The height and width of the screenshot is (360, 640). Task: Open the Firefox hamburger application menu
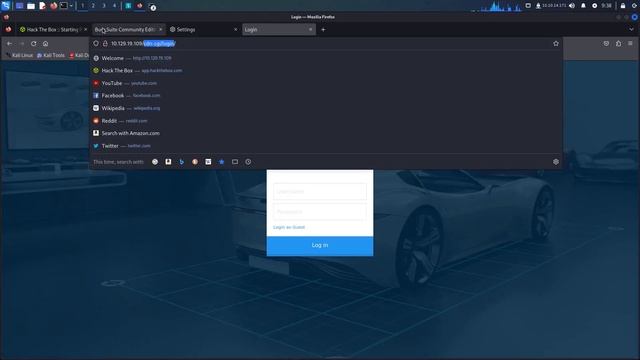(630, 43)
